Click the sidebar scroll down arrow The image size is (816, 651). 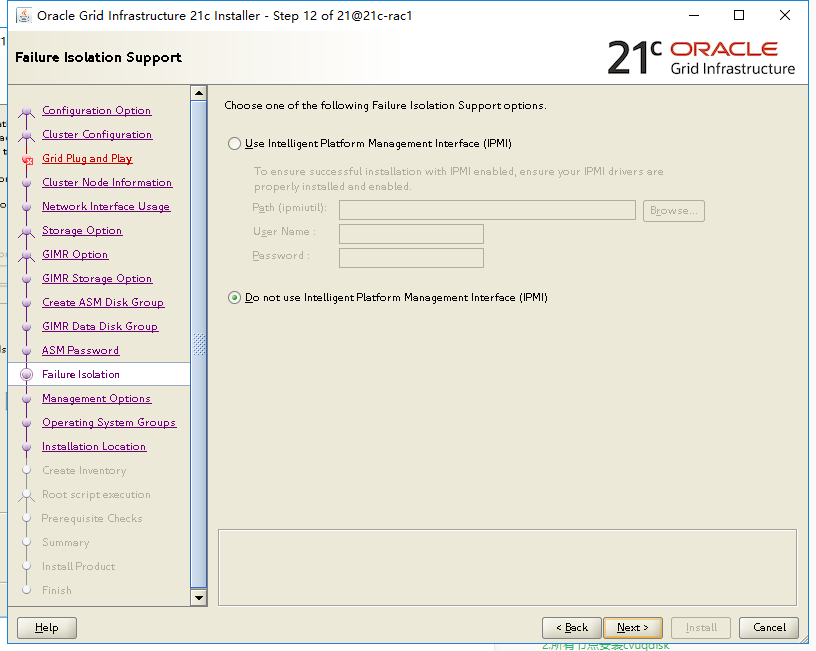tap(199, 597)
